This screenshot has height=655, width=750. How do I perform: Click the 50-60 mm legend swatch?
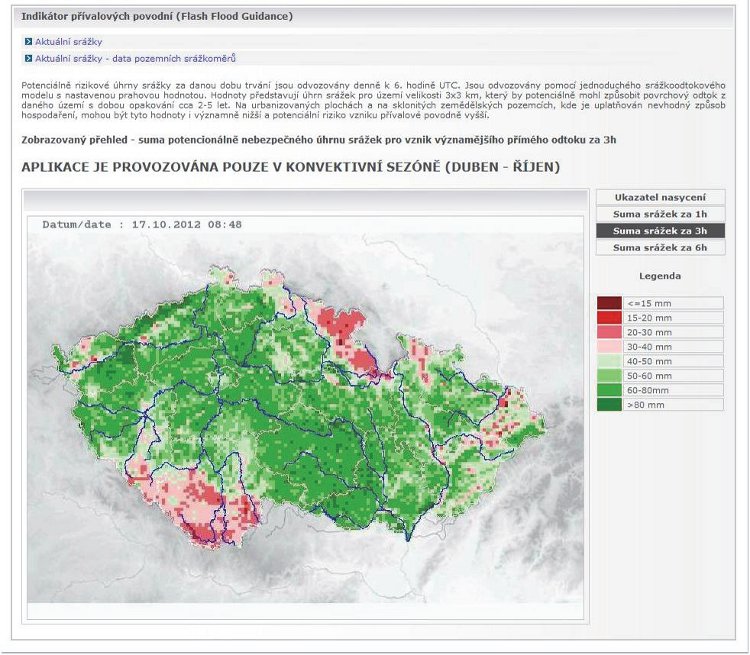(x=609, y=376)
